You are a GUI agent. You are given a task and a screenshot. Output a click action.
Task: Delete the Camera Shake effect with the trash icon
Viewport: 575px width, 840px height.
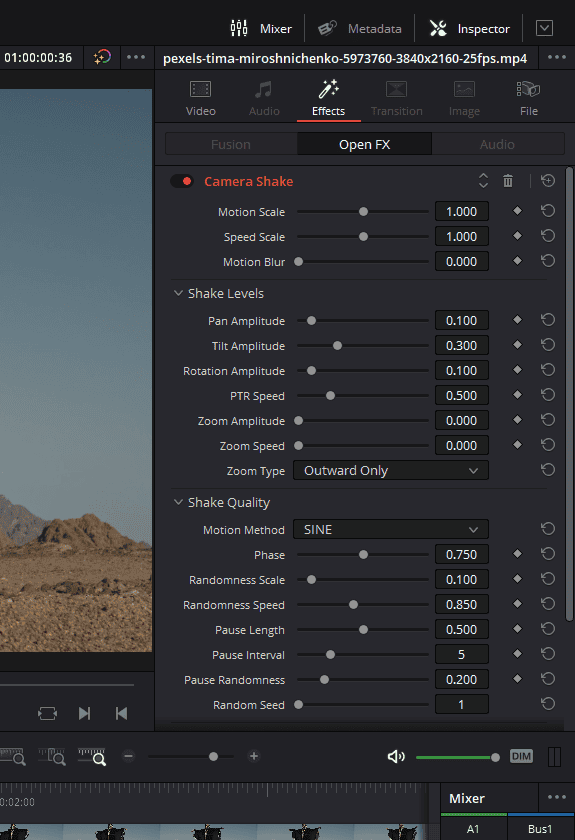pos(507,181)
